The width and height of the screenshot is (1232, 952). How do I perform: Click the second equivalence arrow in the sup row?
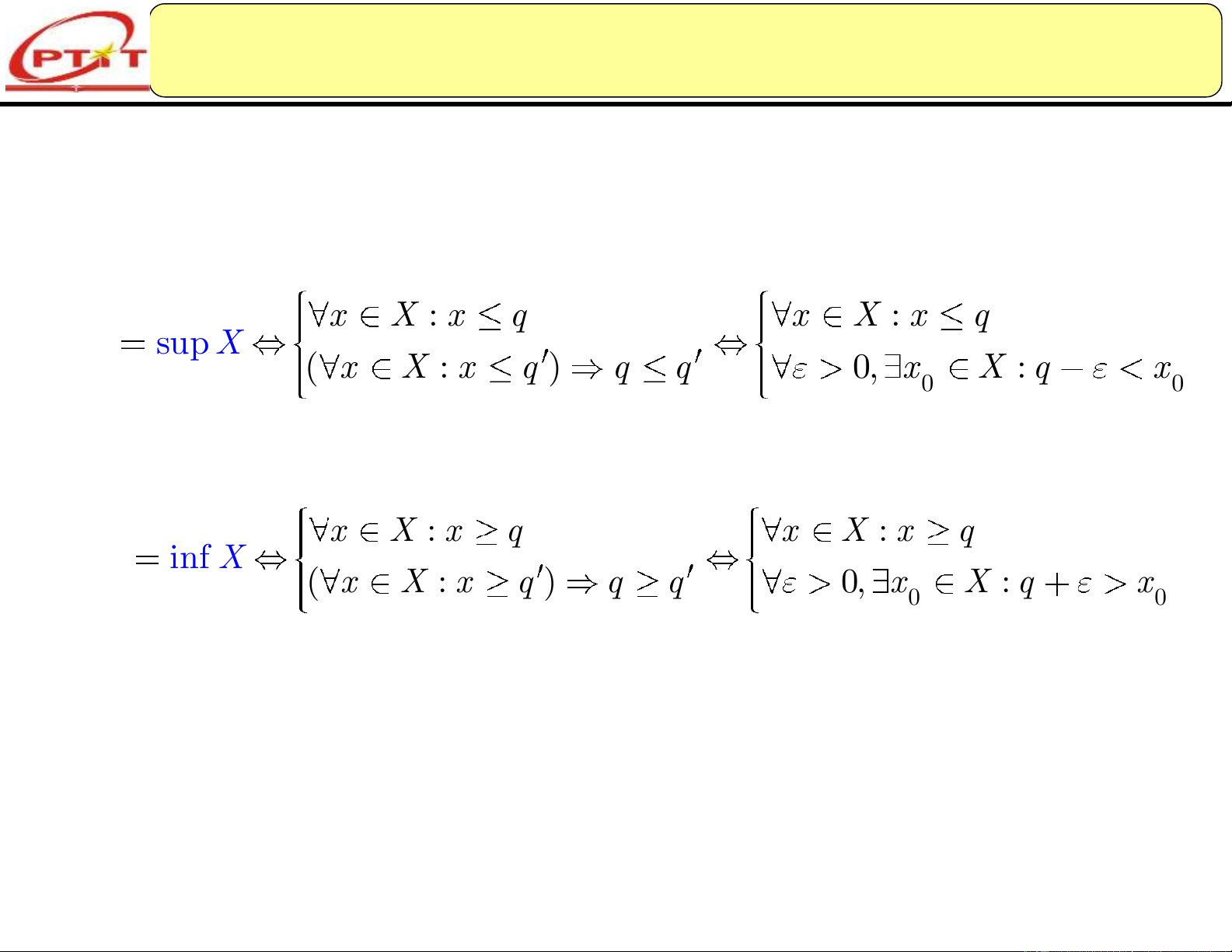(730, 345)
